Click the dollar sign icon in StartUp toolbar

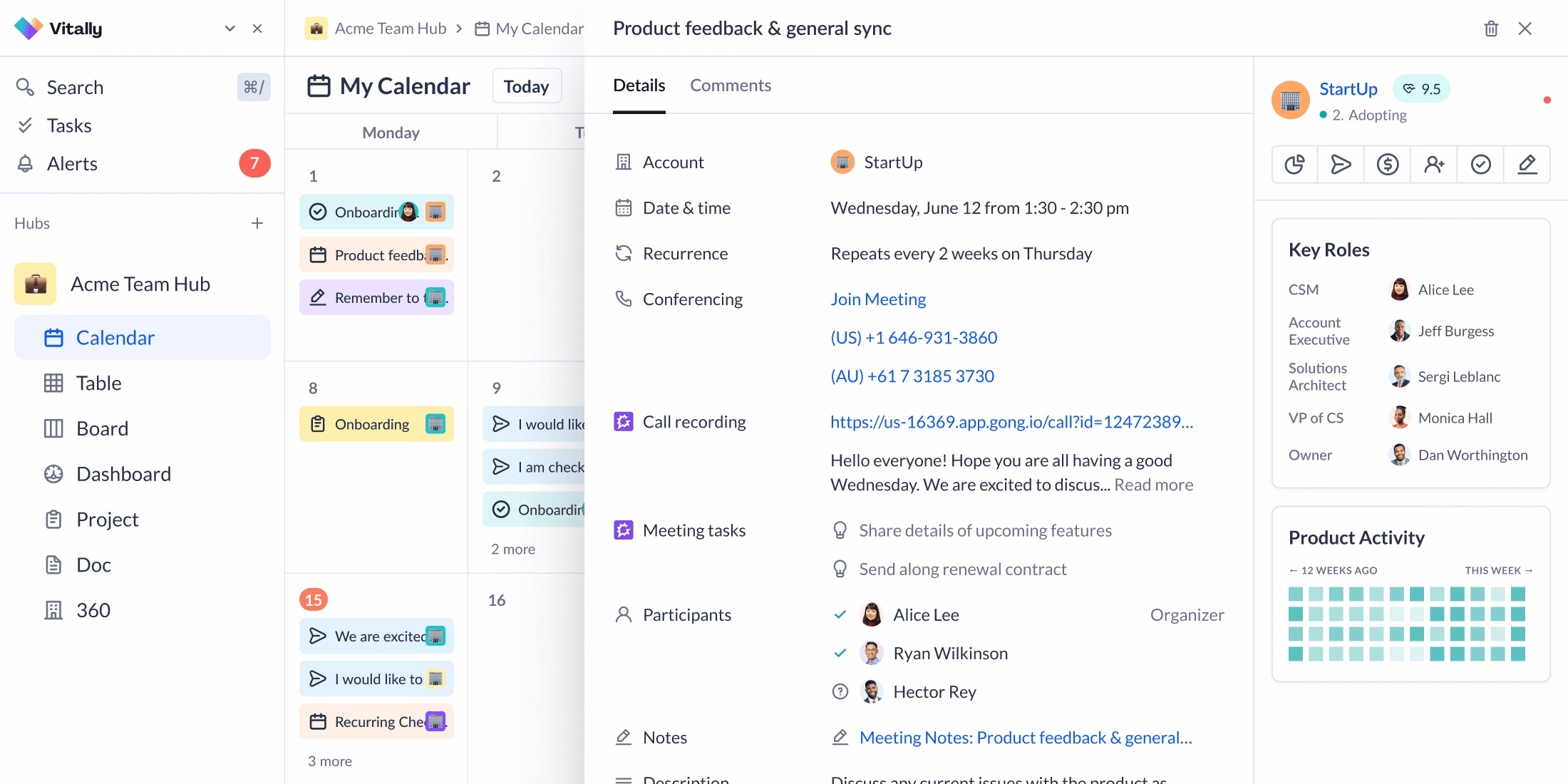click(1387, 165)
